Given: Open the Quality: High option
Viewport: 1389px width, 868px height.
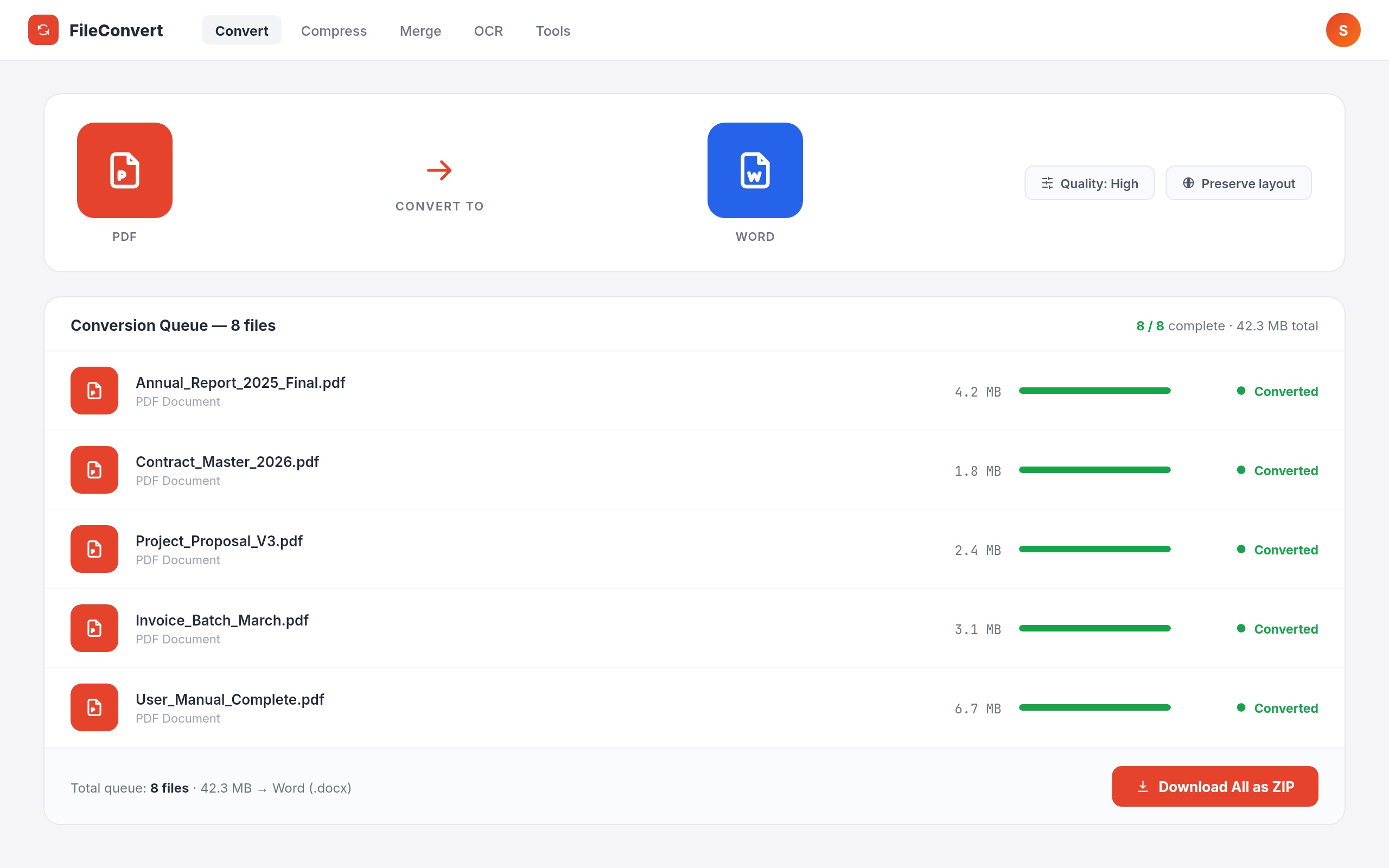Looking at the screenshot, I should click(x=1089, y=183).
